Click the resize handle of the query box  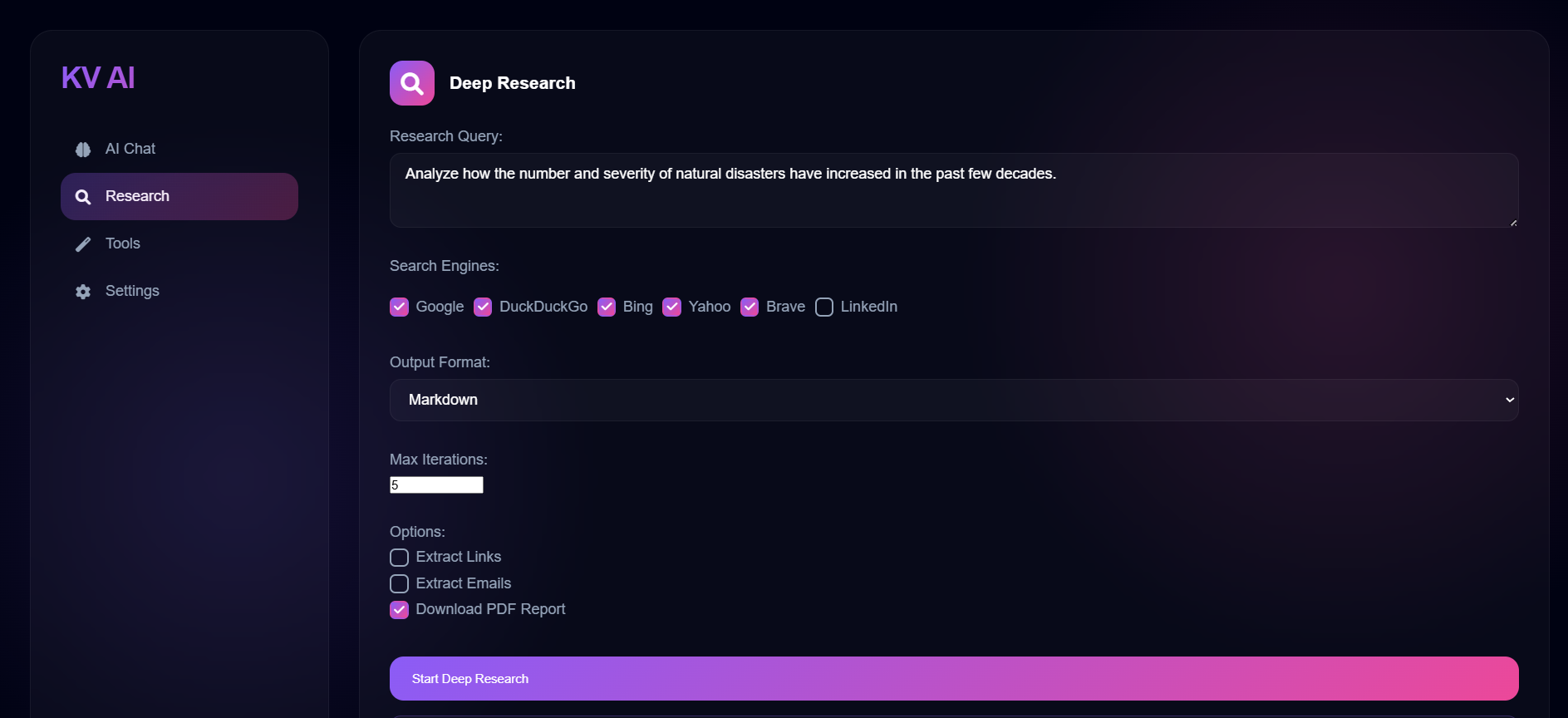(1513, 222)
